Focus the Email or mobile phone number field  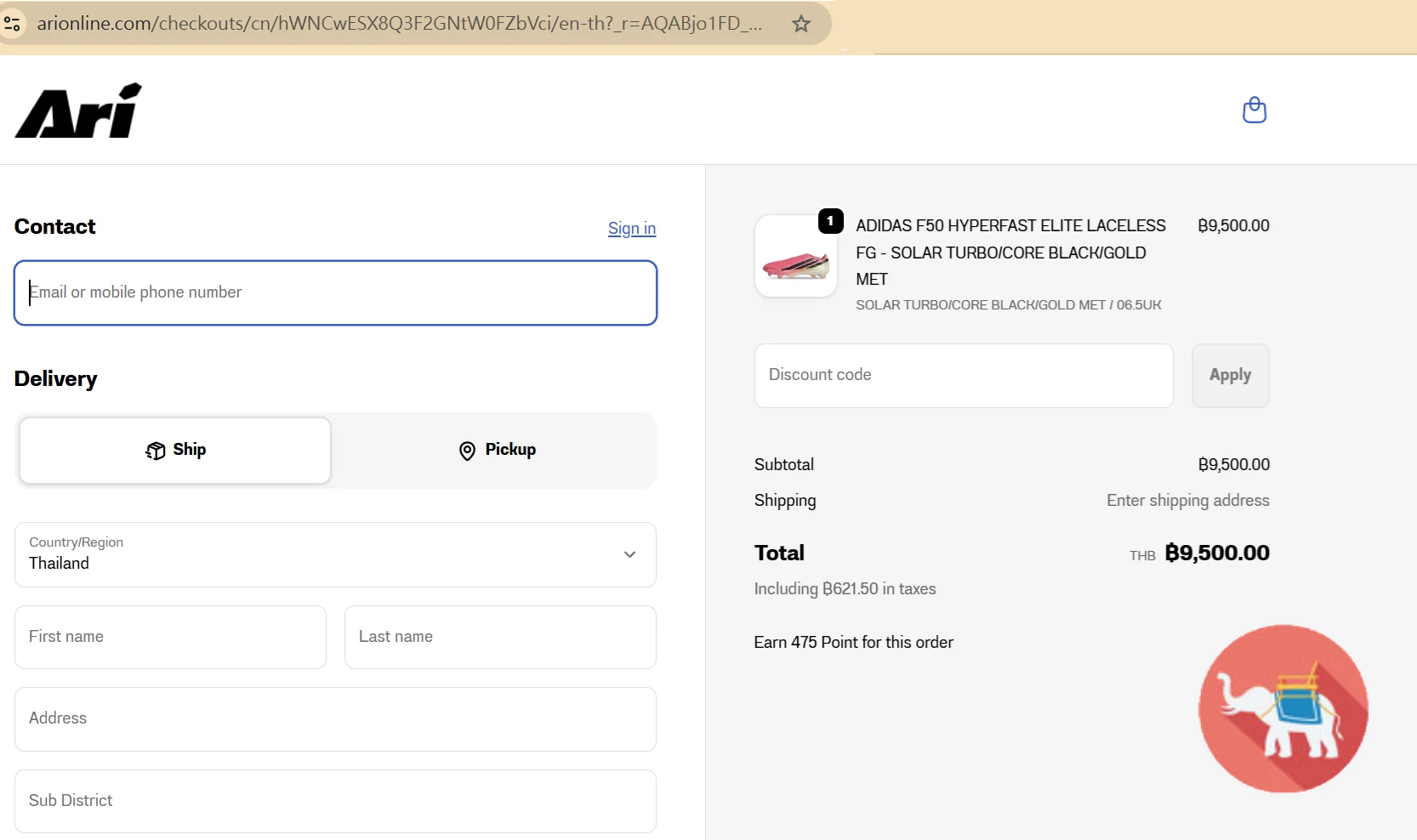(335, 292)
